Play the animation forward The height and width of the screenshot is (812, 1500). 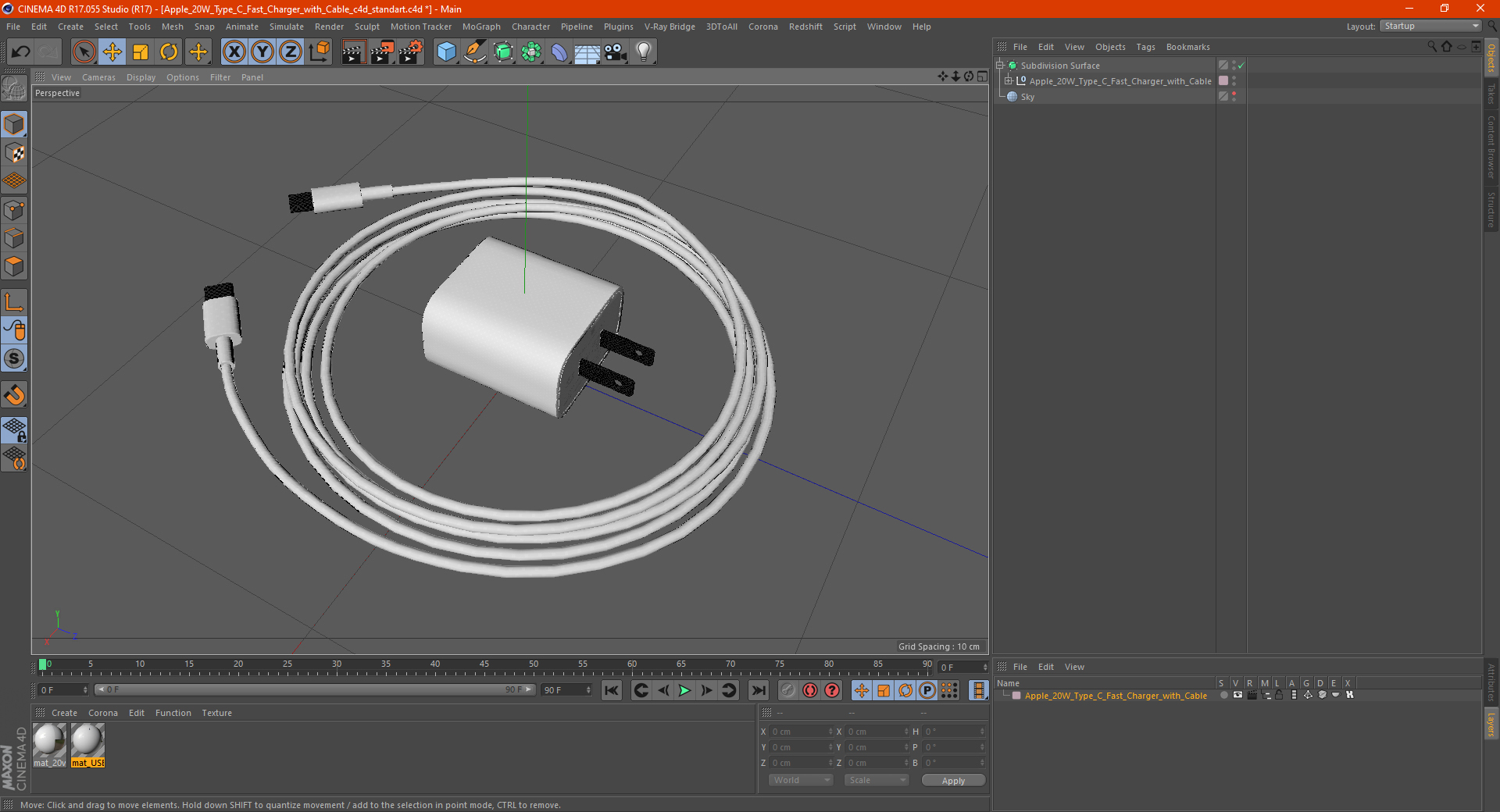[684, 690]
